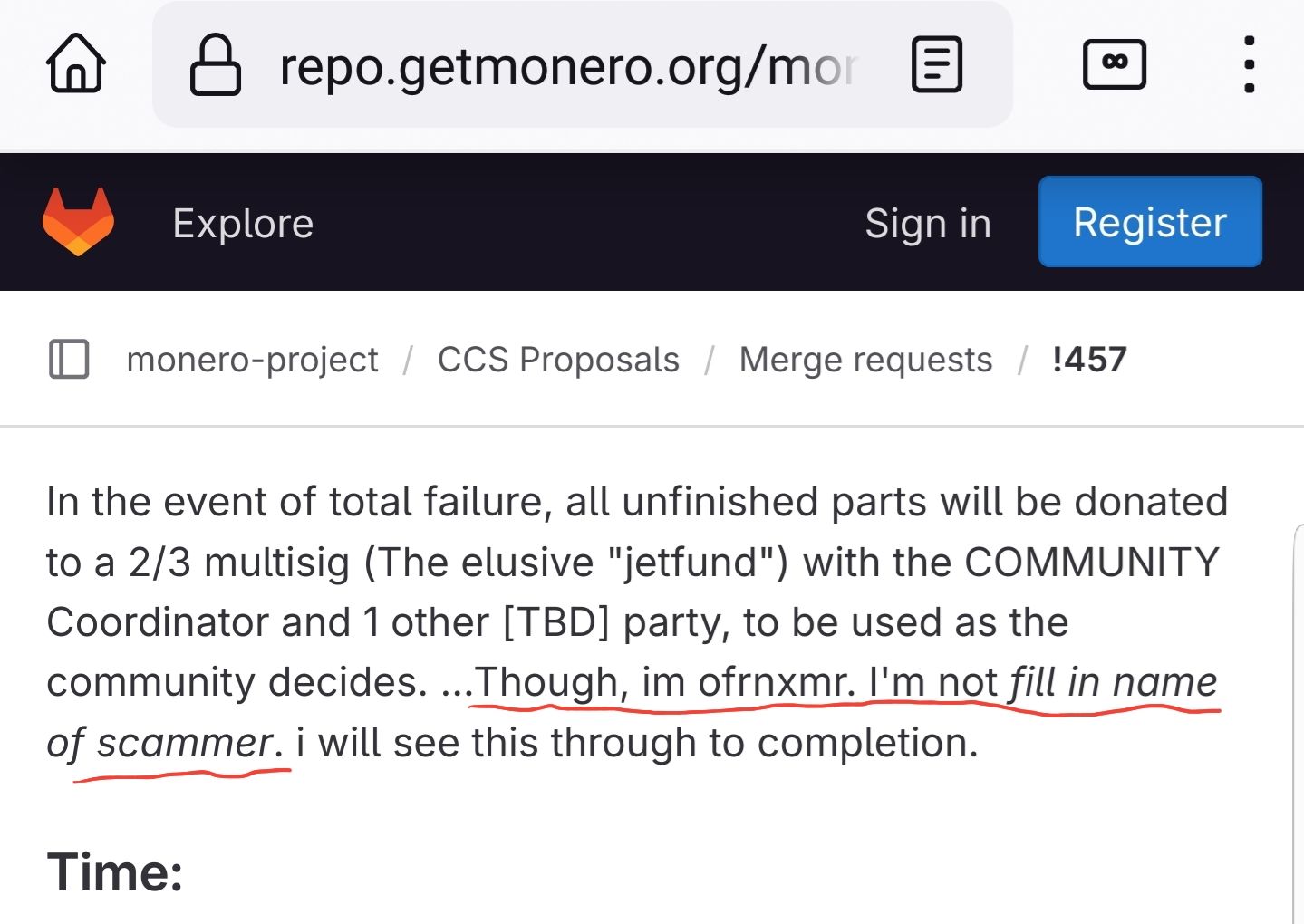This screenshot has width=1304, height=924.
Task: Open the three-dot browser menu
Action: (1249, 64)
